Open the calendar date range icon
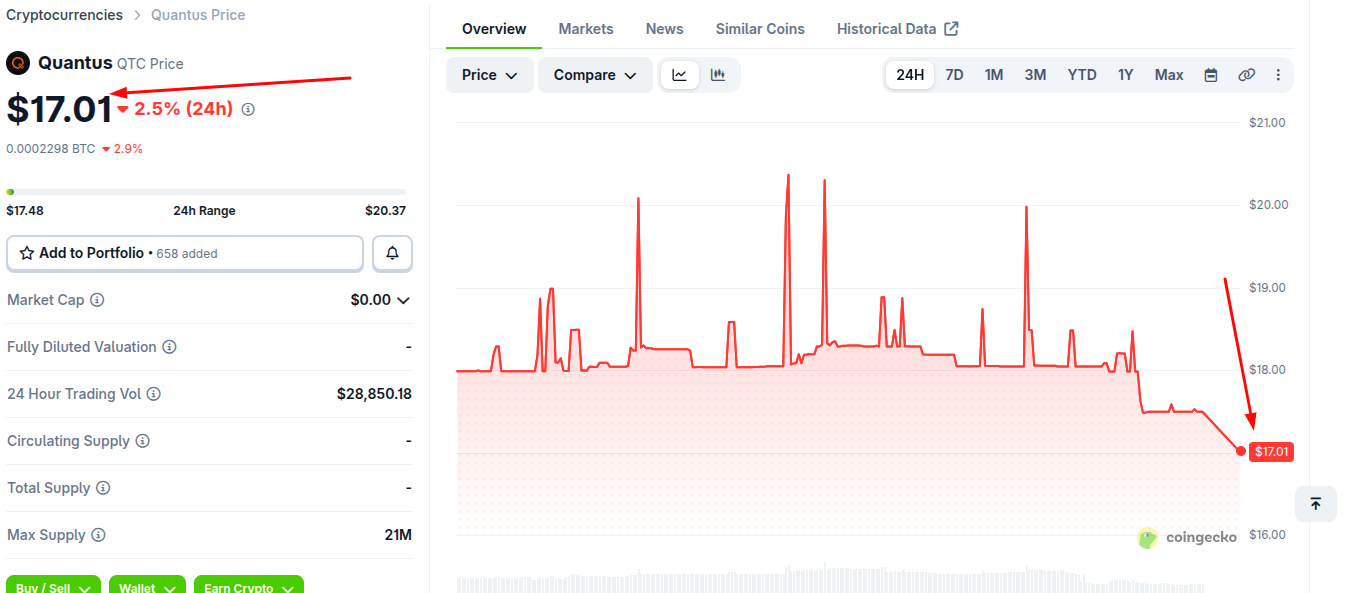Viewport: 1356px width, 593px height. pos(1211,75)
